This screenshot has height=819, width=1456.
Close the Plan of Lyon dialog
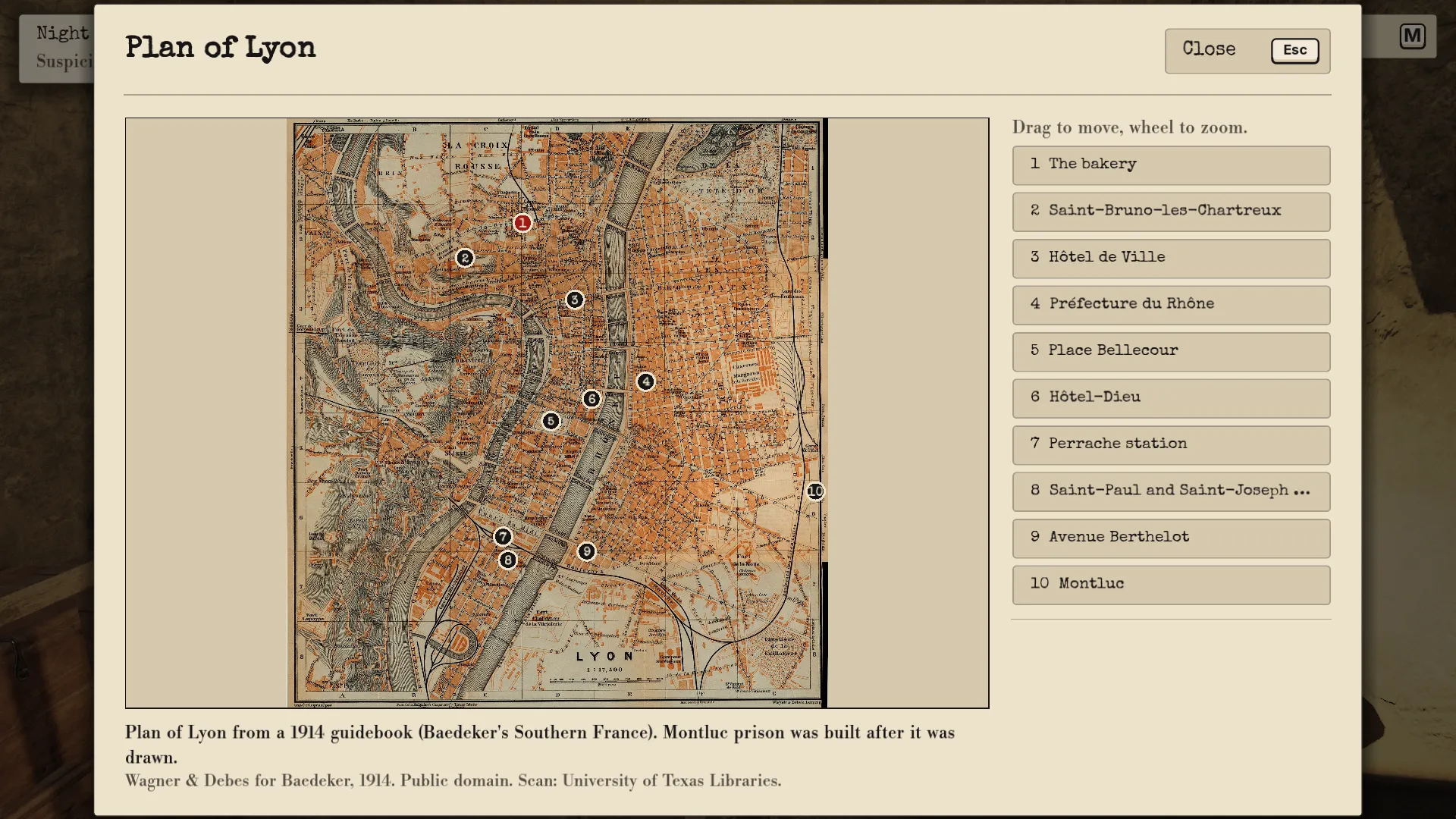(1247, 51)
